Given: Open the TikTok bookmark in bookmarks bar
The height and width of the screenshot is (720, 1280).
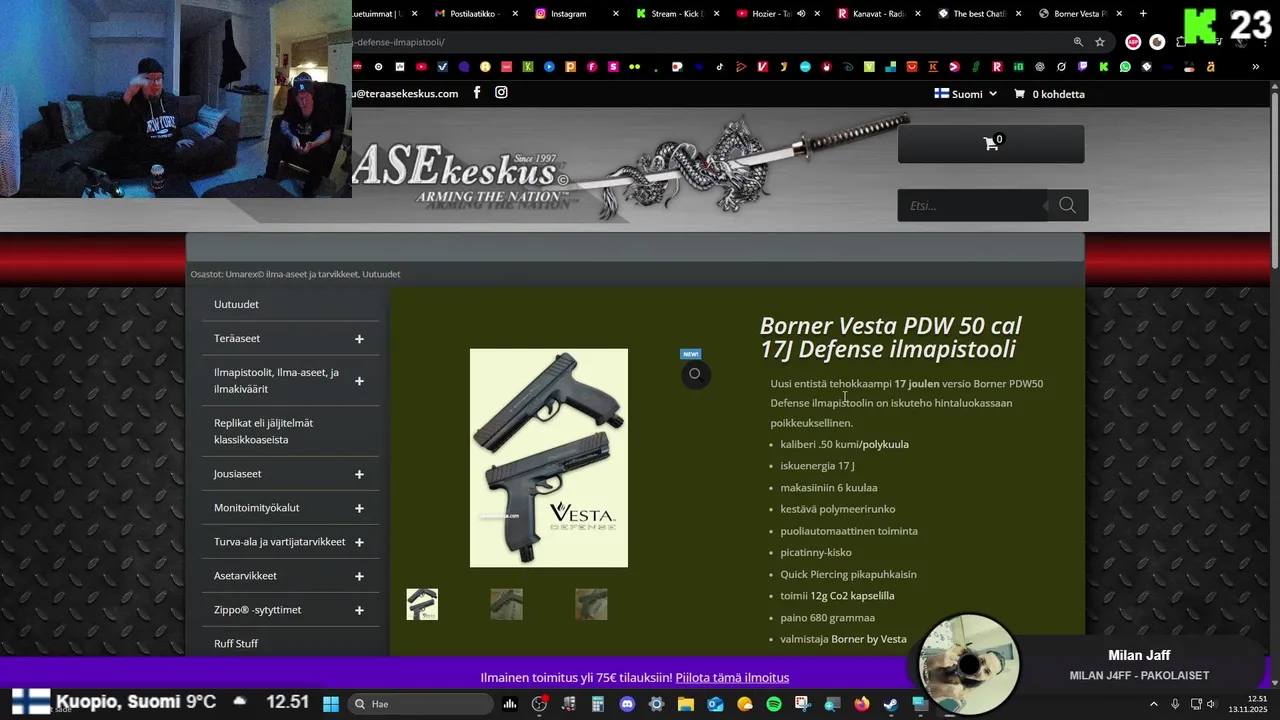Looking at the screenshot, I should (x=719, y=67).
